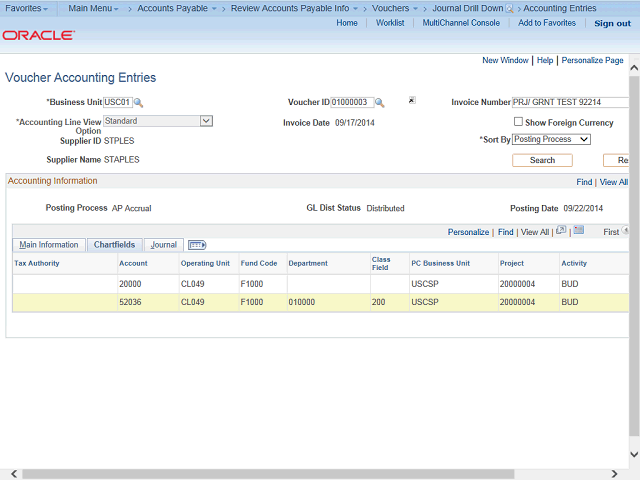Viewport: 640px width, 480px height.
Task: Expand the Main Menu dropdown
Action: tap(93, 8)
